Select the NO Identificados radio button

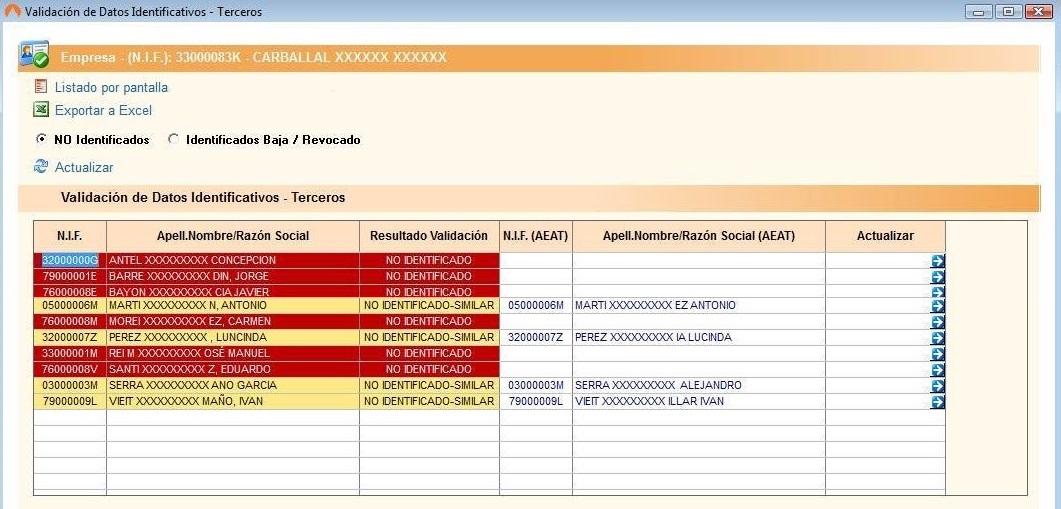(41, 140)
